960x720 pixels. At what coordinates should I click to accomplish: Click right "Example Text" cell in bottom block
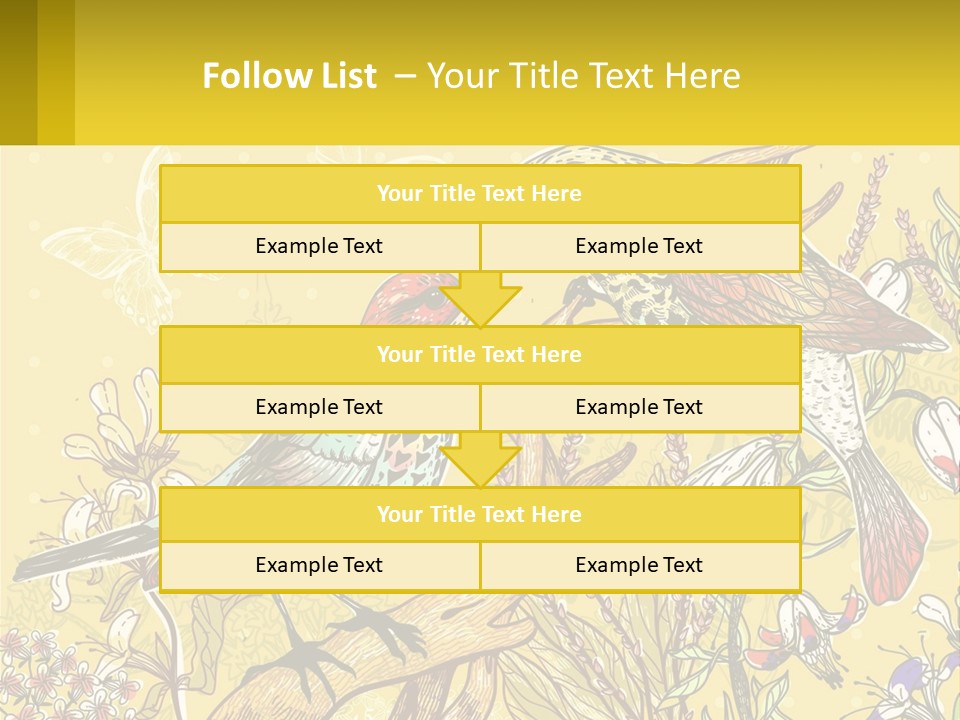point(639,565)
